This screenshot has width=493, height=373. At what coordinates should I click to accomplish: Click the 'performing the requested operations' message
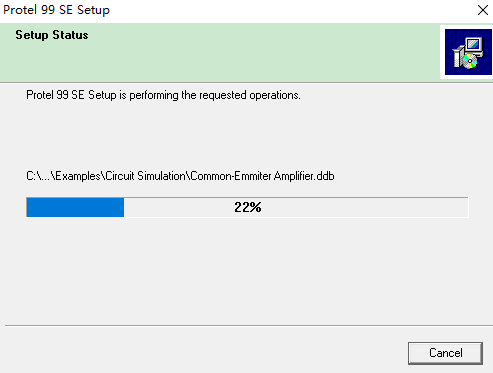click(x=215, y=95)
